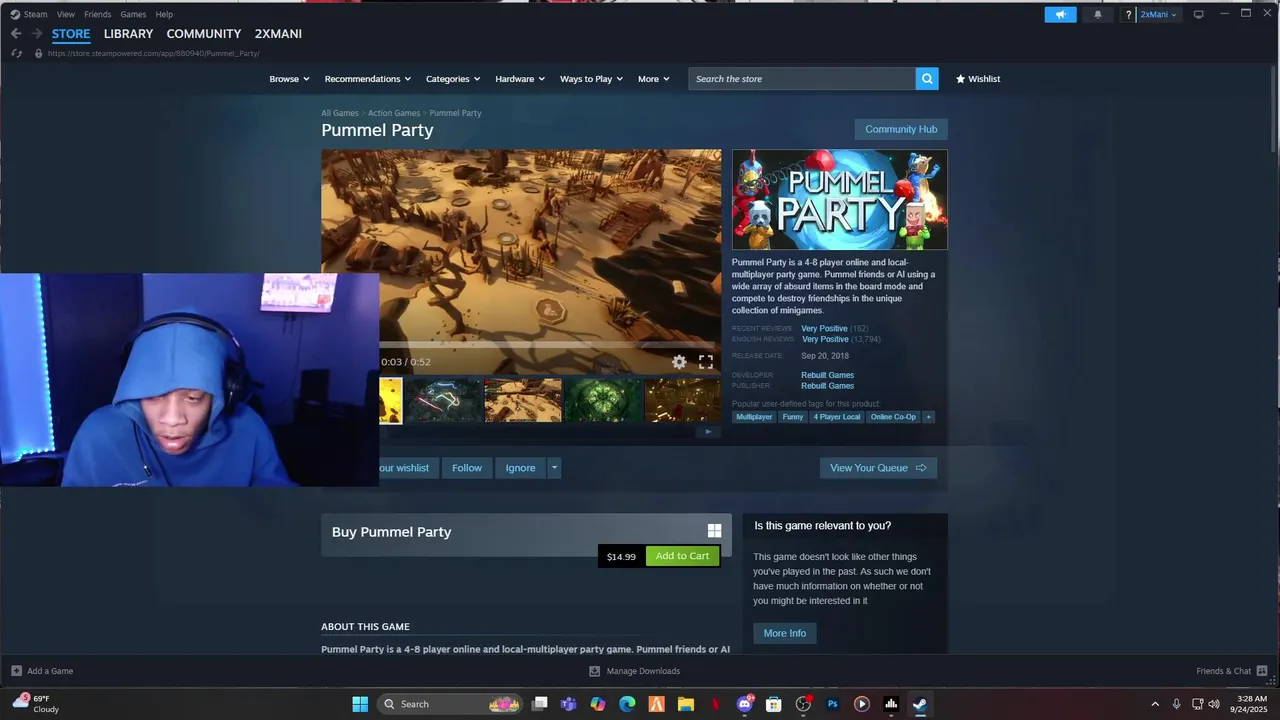The height and width of the screenshot is (720, 1280).
Task: Open video settings gear icon
Action: [x=679, y=362]
